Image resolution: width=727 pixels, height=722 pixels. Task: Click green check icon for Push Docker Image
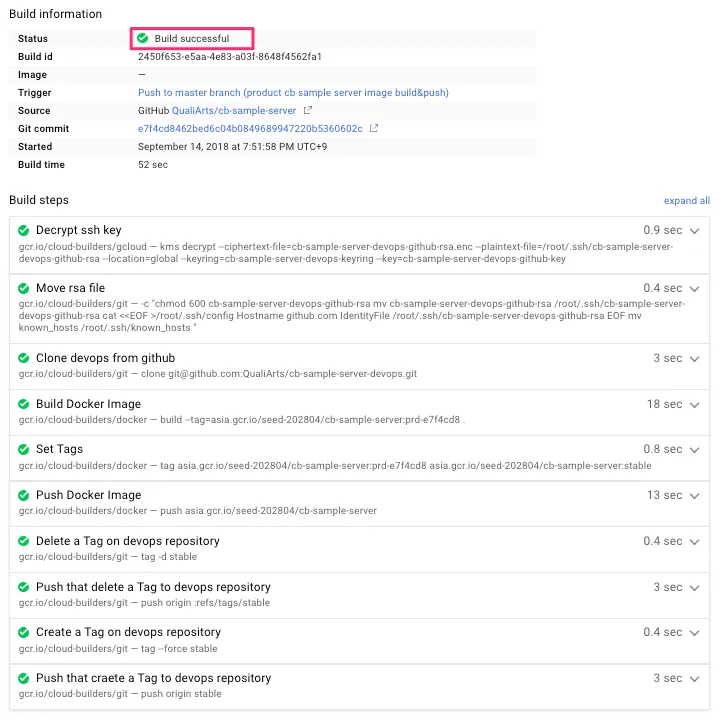[23, 495]
